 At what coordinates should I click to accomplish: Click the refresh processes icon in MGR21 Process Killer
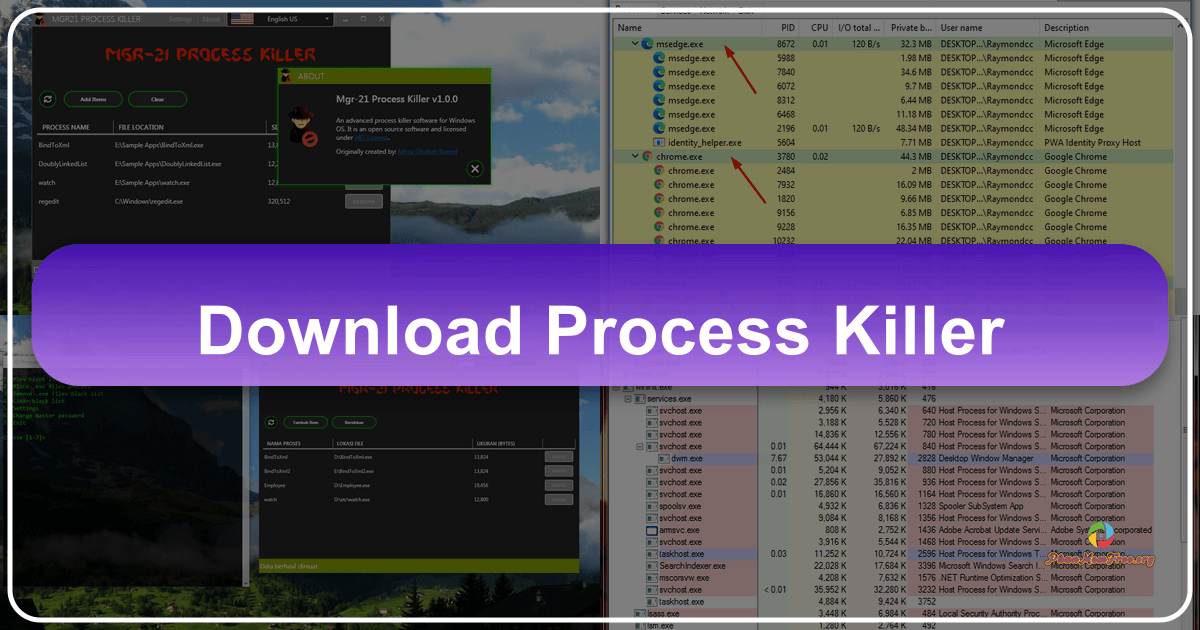pos(47,99)
